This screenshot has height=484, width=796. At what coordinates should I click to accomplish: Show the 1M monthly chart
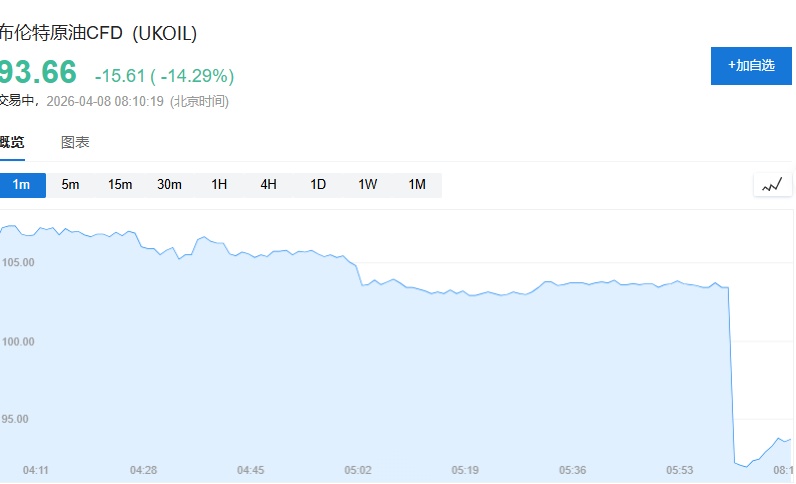click(x=417, y=185)
